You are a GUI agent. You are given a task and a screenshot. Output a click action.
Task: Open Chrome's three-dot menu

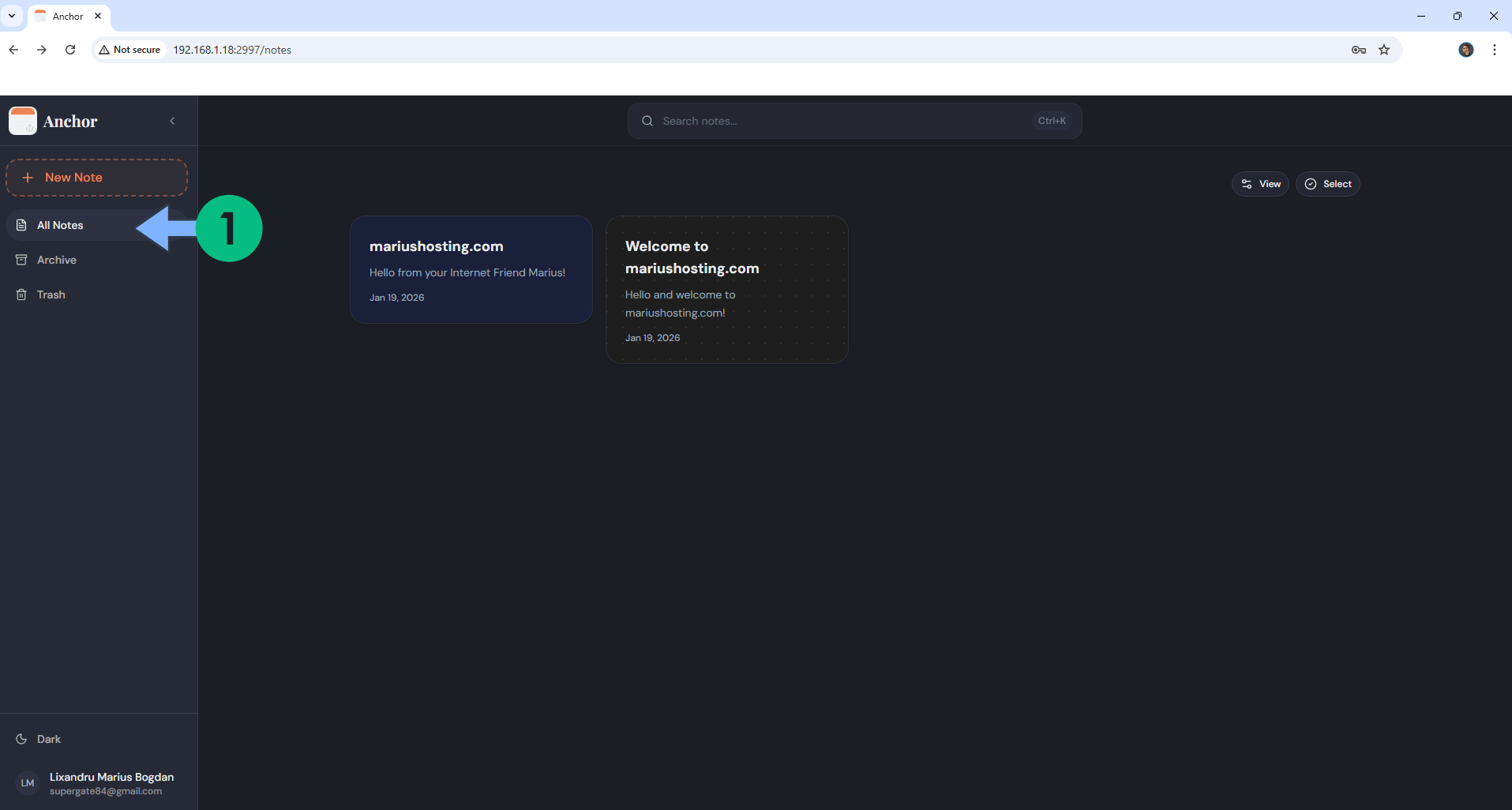point(1494,49)
